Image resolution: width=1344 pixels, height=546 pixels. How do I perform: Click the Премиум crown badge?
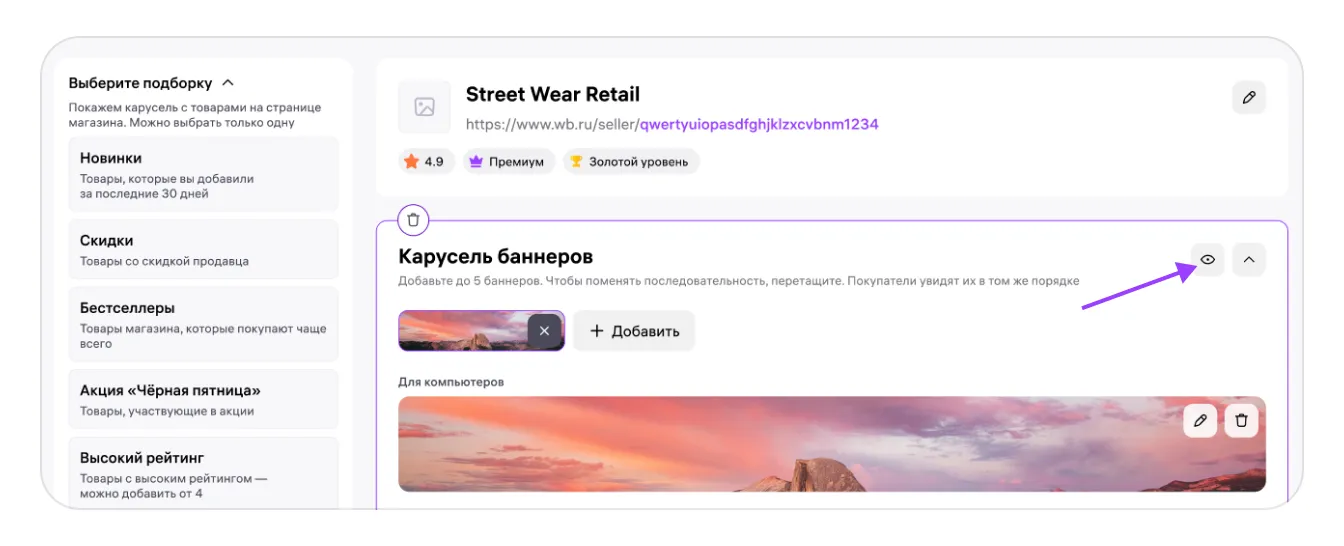tap(508, 162)
